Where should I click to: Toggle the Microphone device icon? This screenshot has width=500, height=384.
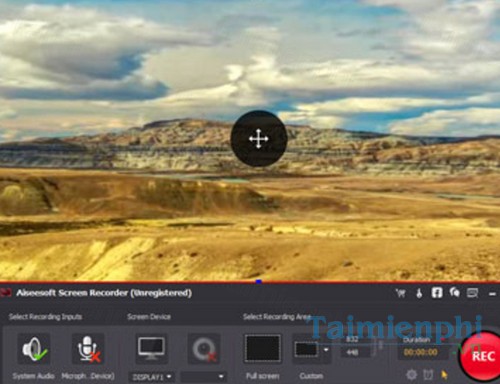(x=88, y=349)
